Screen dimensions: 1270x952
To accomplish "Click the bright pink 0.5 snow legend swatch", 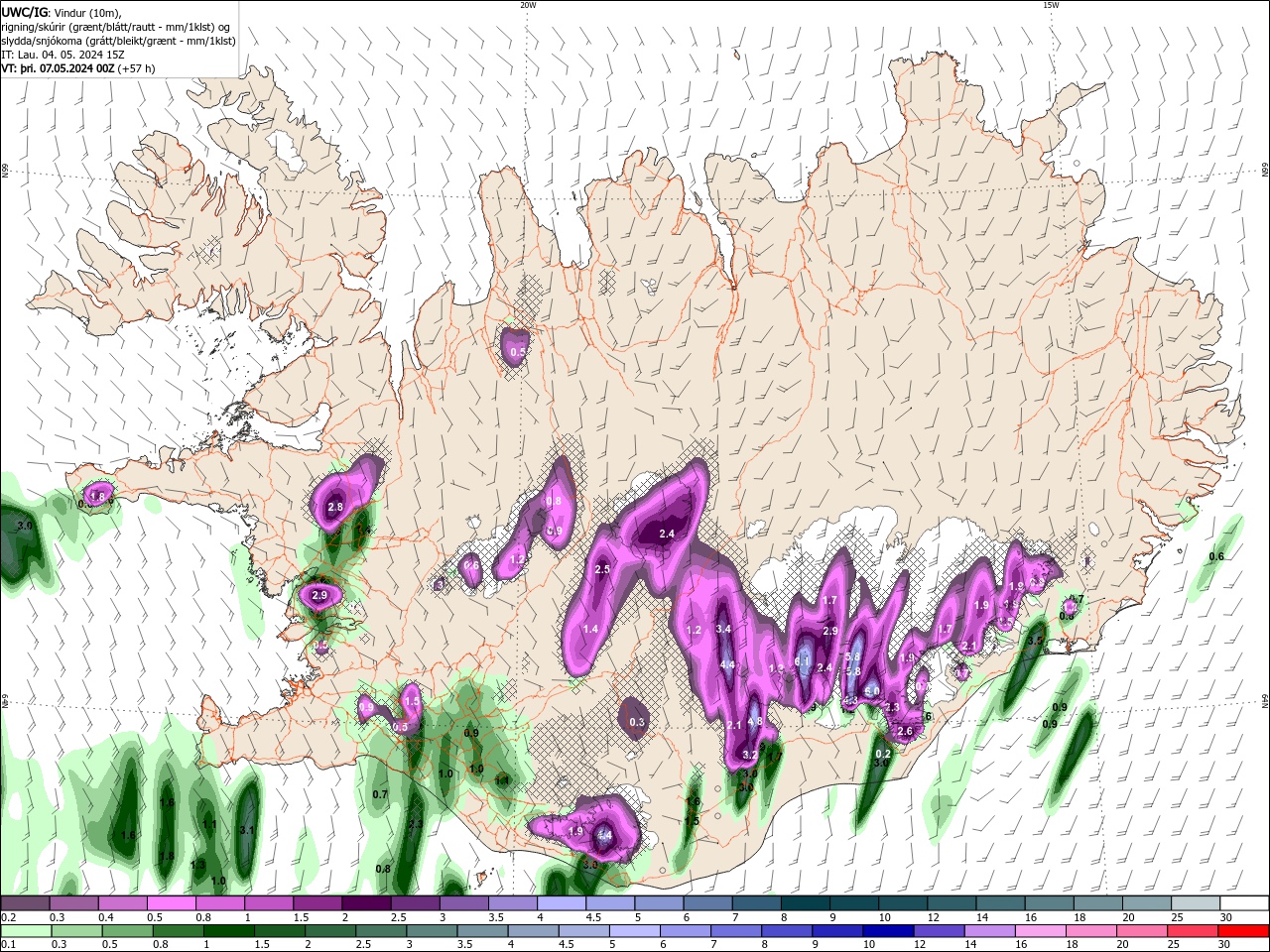I will click(x=172, y=903).
